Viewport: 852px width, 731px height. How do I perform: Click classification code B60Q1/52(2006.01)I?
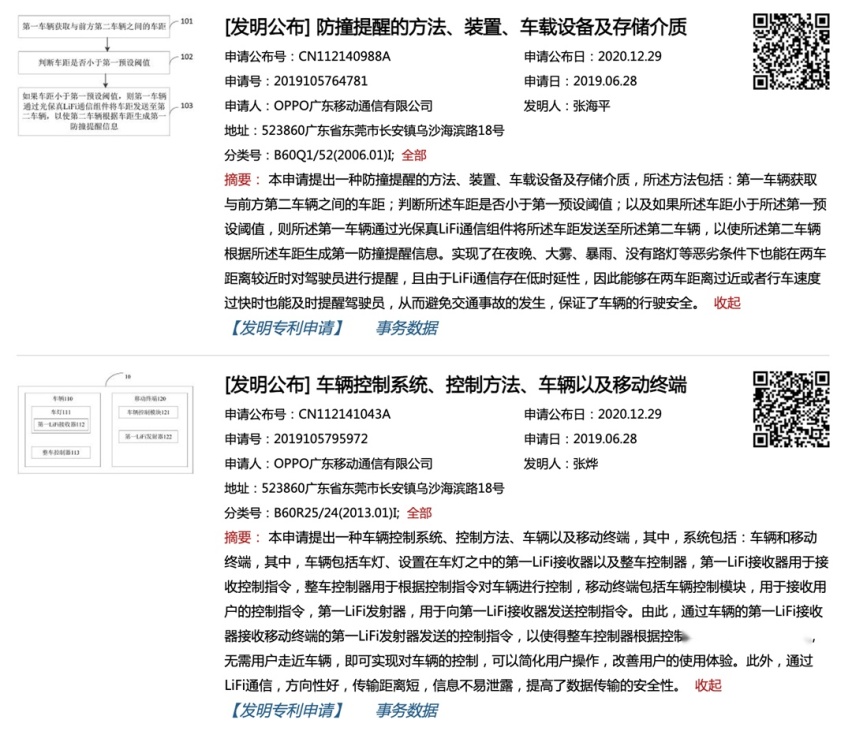point(334,155)
